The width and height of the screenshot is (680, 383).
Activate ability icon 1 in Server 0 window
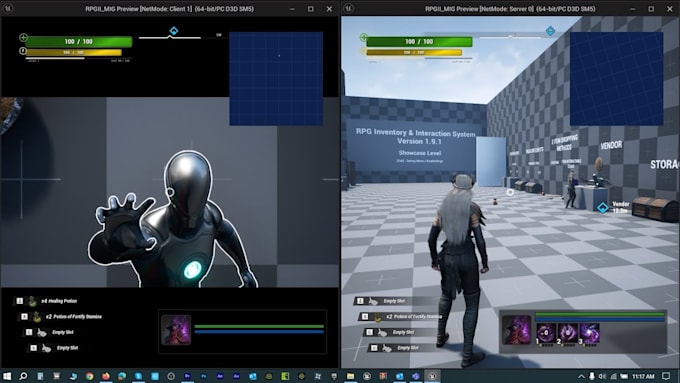pyautogui.click(x=546, y=334)
